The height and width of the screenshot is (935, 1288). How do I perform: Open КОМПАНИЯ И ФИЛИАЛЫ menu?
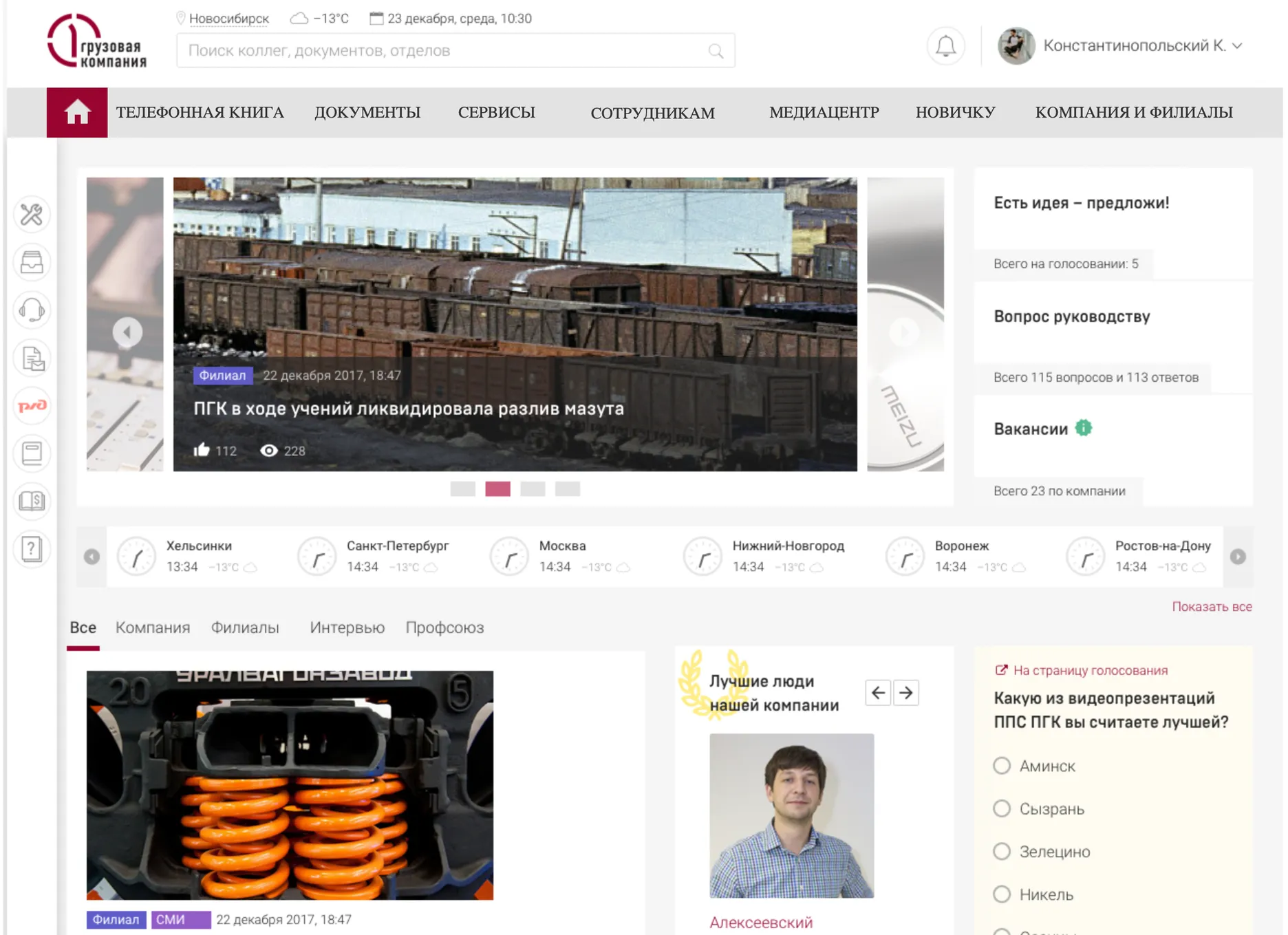[x=1134, y=112]
